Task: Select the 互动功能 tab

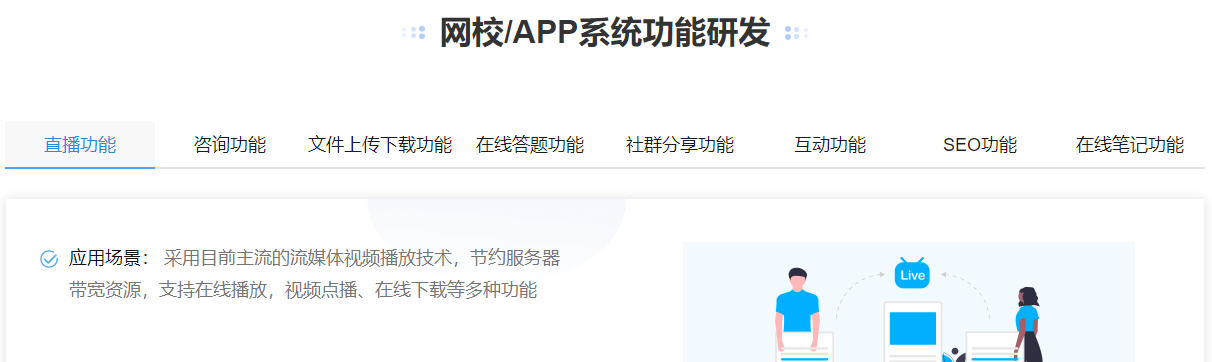Action: 830,145
